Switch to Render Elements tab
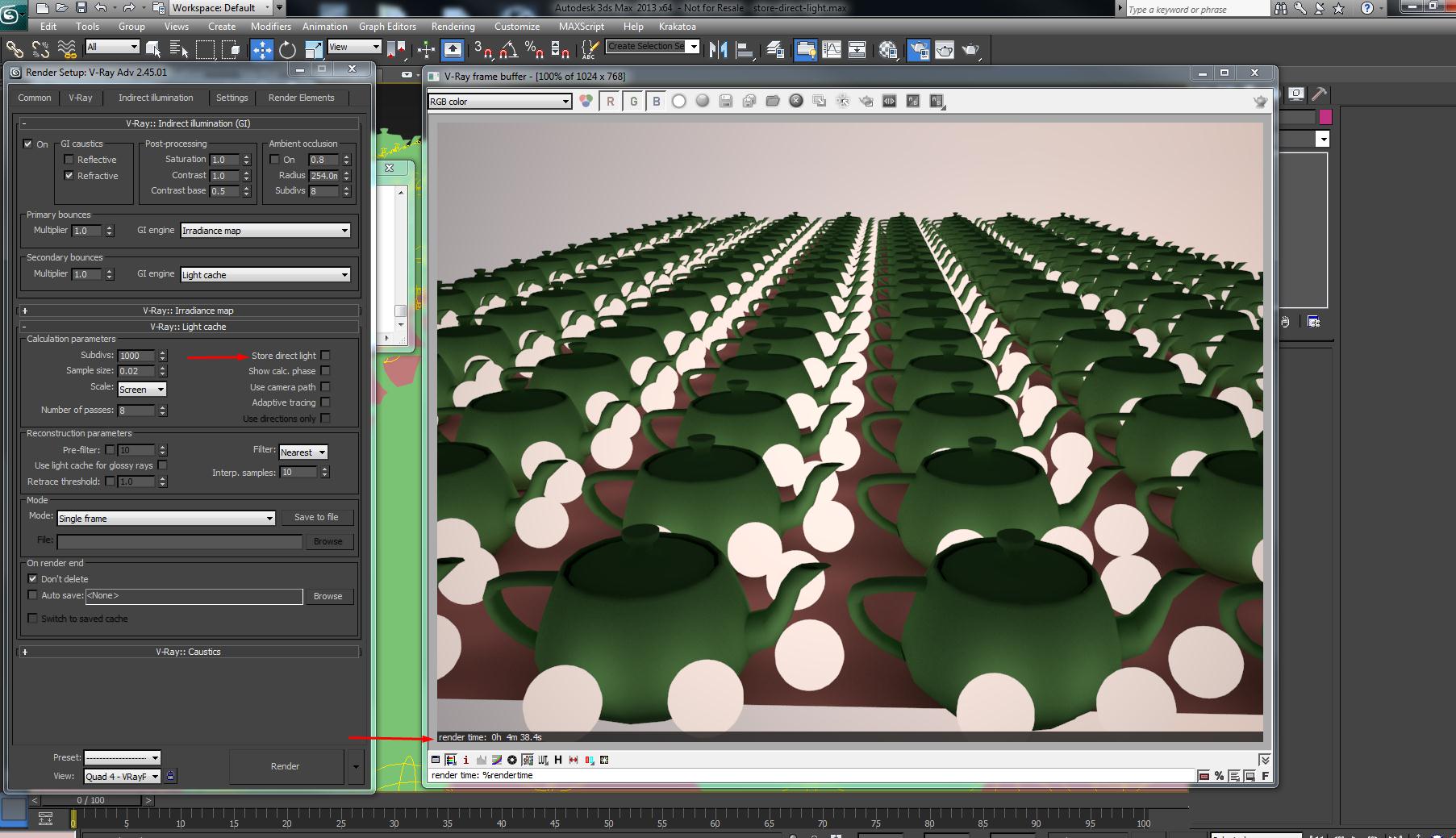Screen dimensions: 1456x838 [301, 98]
